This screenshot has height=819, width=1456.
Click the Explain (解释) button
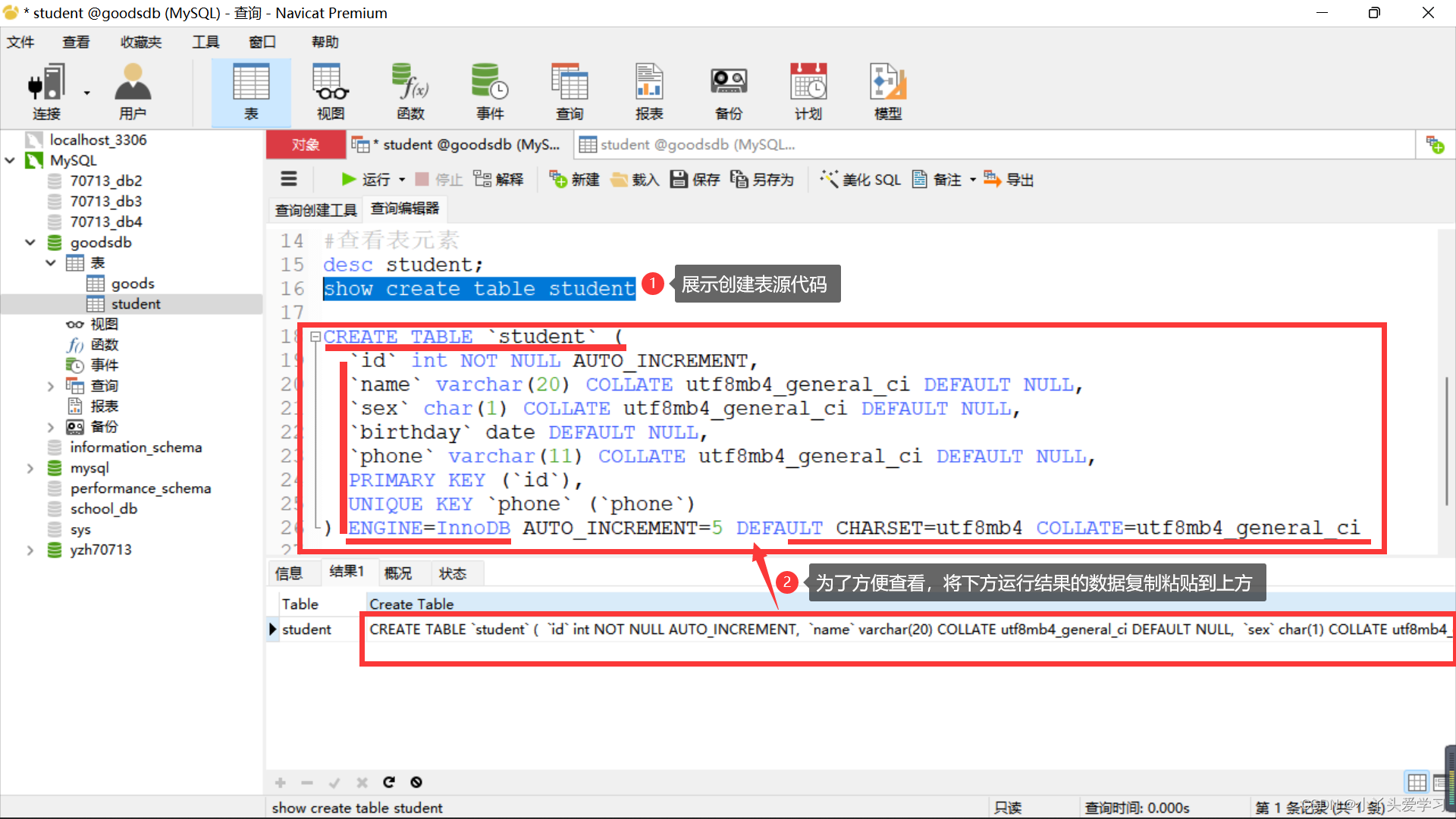coord(498,180)
